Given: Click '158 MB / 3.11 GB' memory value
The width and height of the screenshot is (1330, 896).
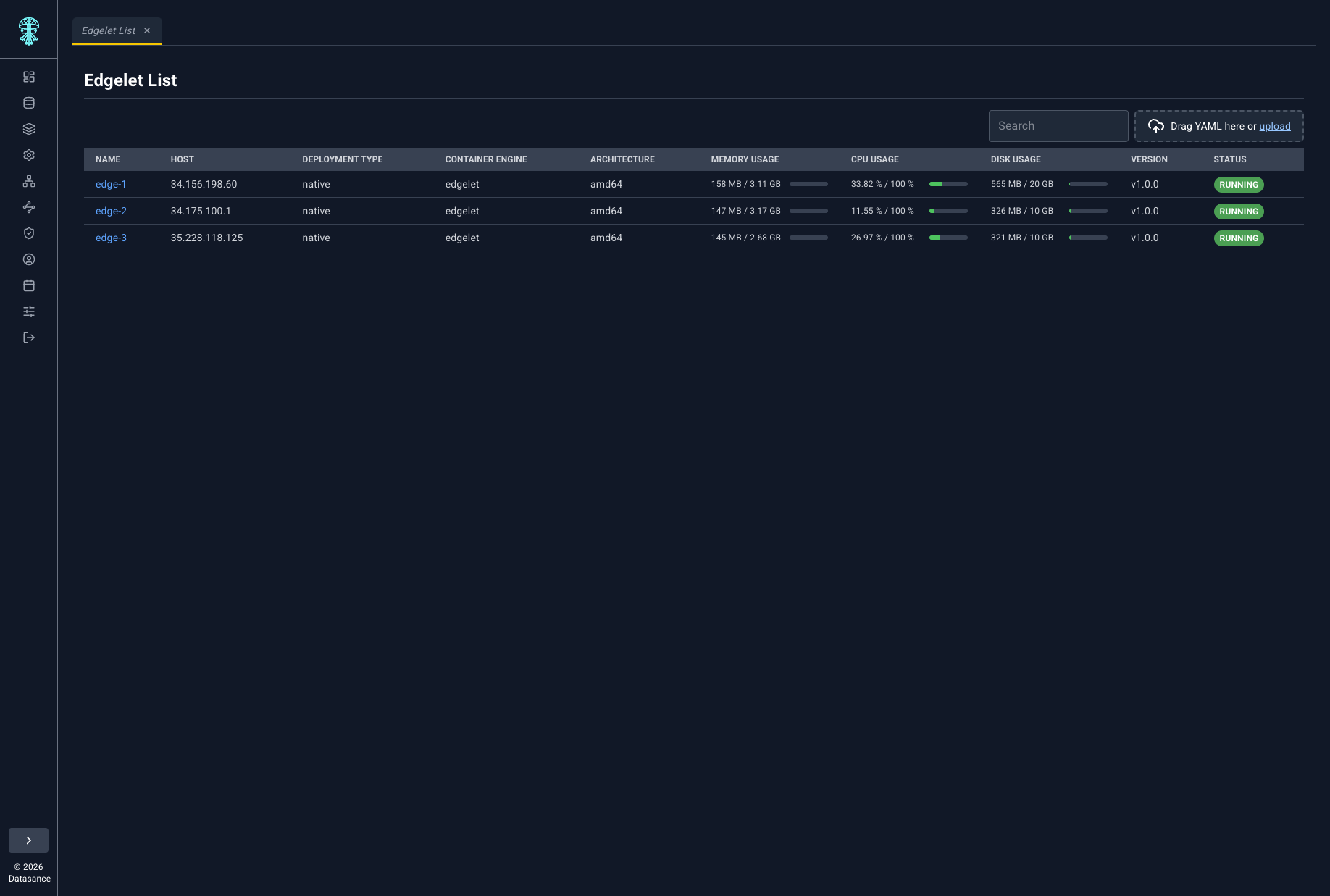Looking at the screenshot, I should pyautogui.click(x=745, y=184).
